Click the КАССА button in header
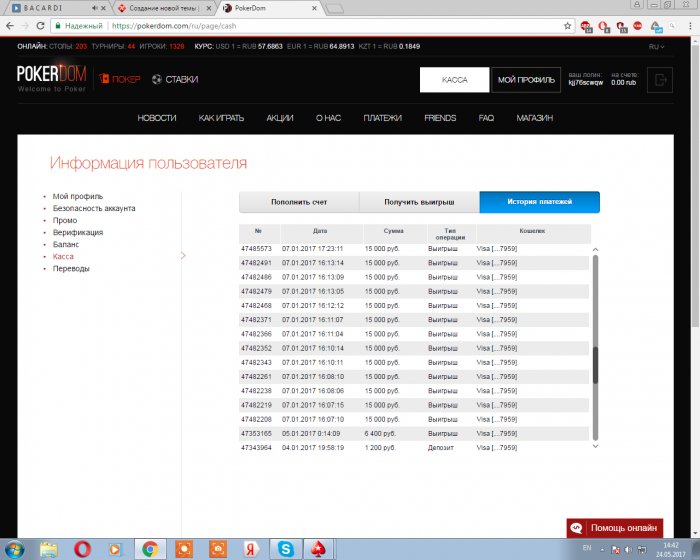The height and width of the screenshot is (560, 700). click(454, 80)
